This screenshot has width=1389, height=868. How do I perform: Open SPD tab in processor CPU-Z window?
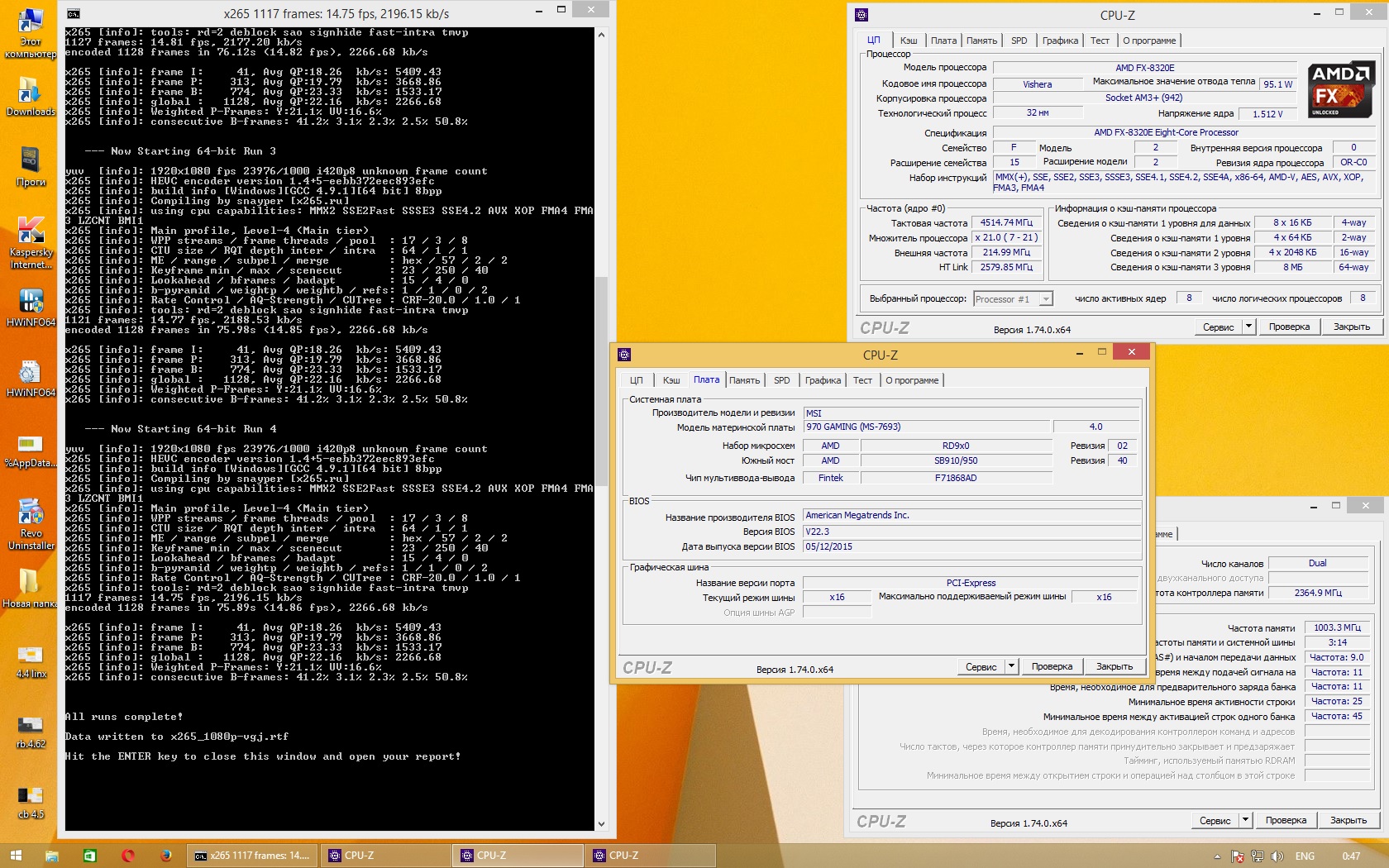[1019, 41]
